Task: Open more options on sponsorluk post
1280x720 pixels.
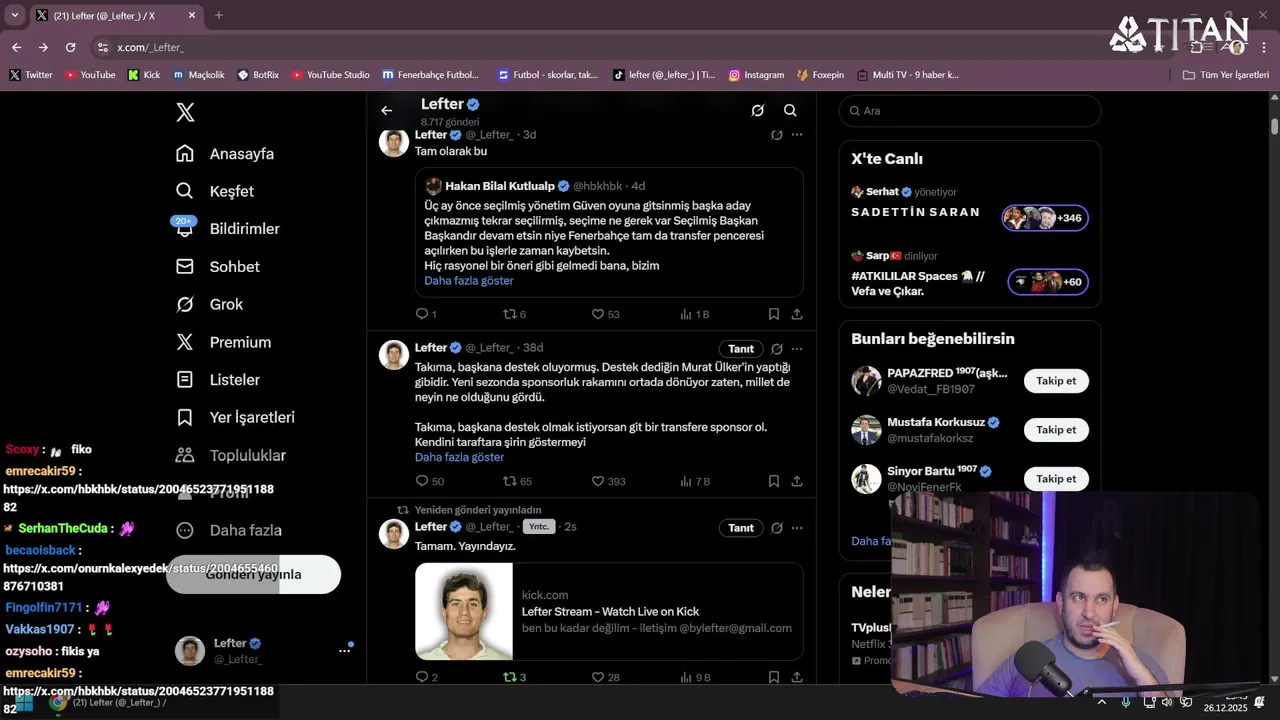Action: (797, 349)
